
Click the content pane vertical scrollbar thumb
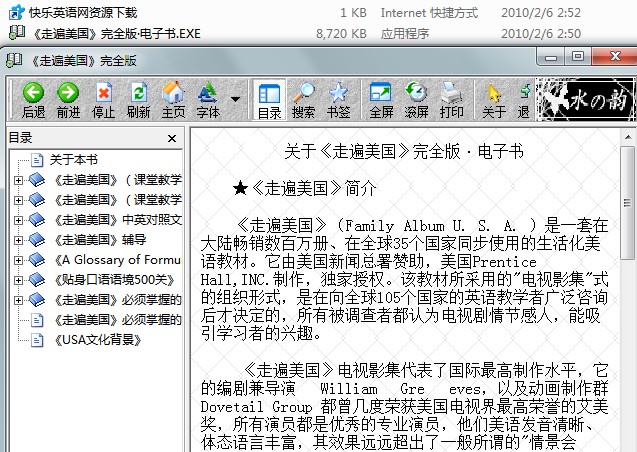(x=628, y=203)
